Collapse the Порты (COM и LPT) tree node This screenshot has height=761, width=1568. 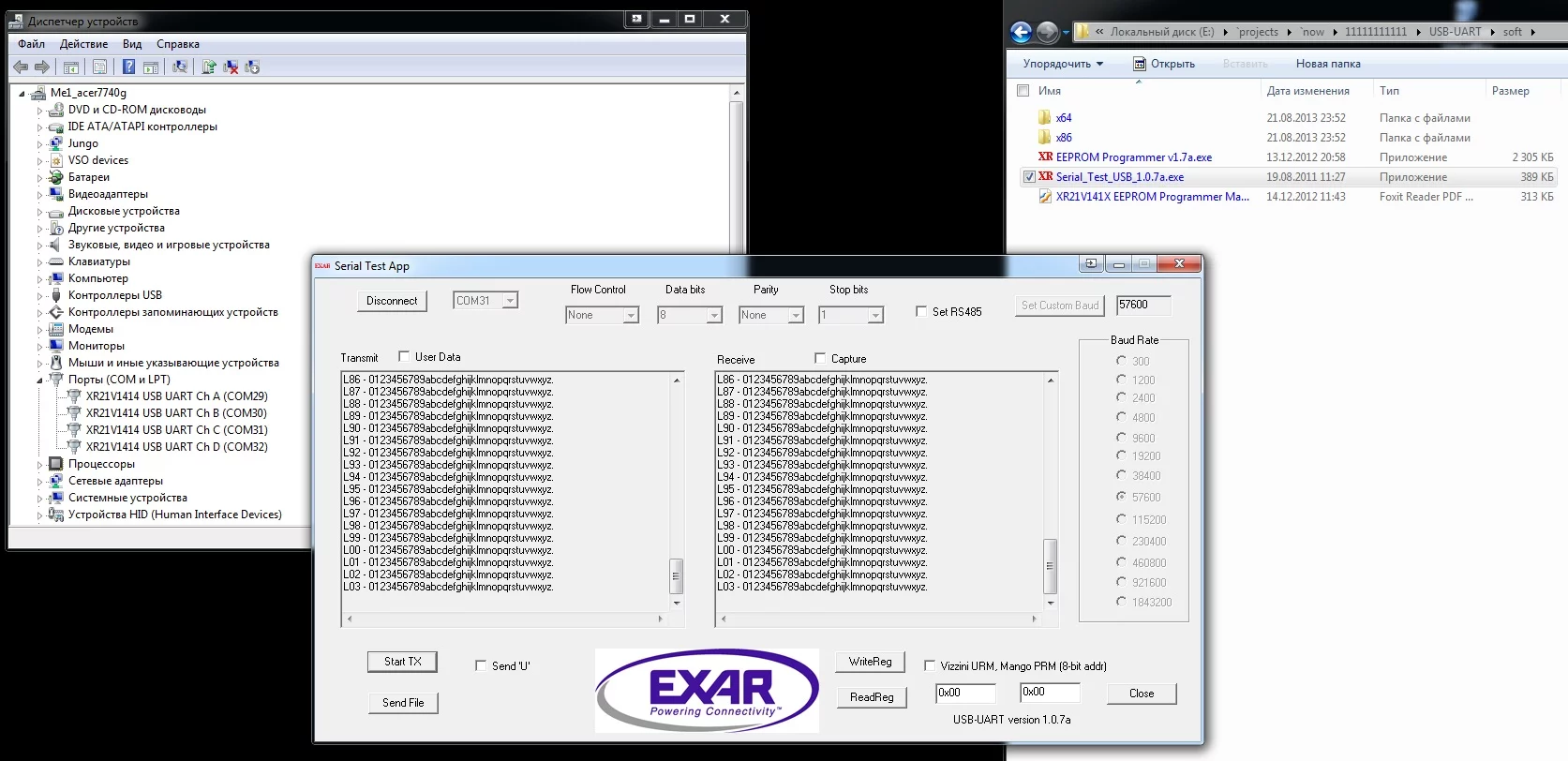tap(39, 380)
